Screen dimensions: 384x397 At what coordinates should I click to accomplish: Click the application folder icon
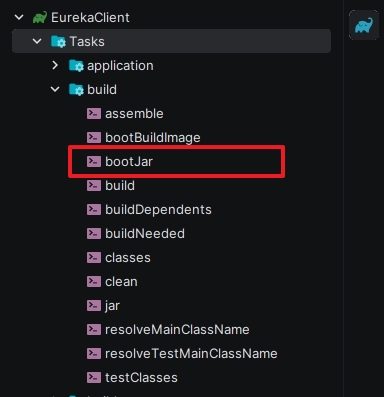(76, 66)
